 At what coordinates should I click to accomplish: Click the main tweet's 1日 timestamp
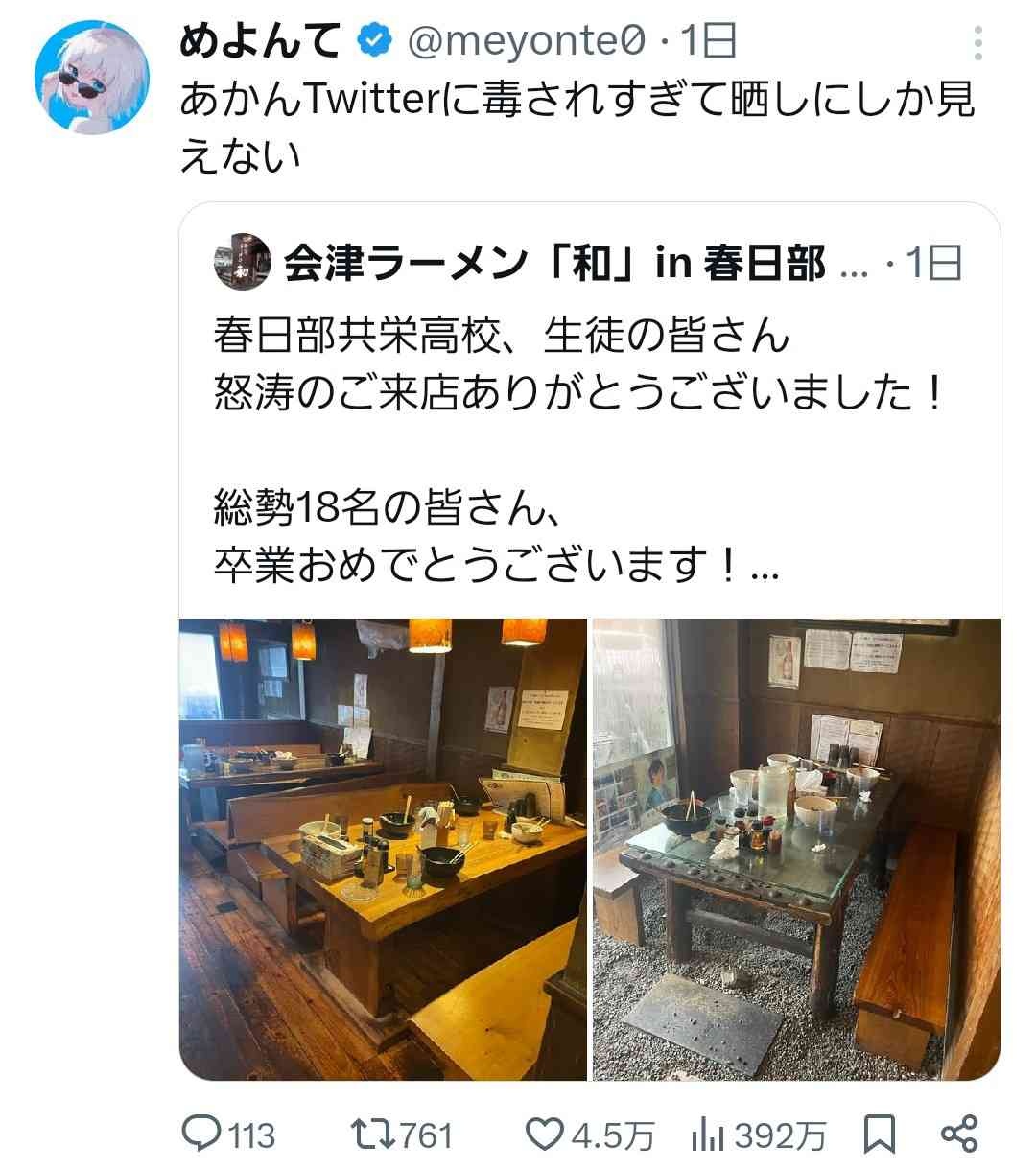708,40
